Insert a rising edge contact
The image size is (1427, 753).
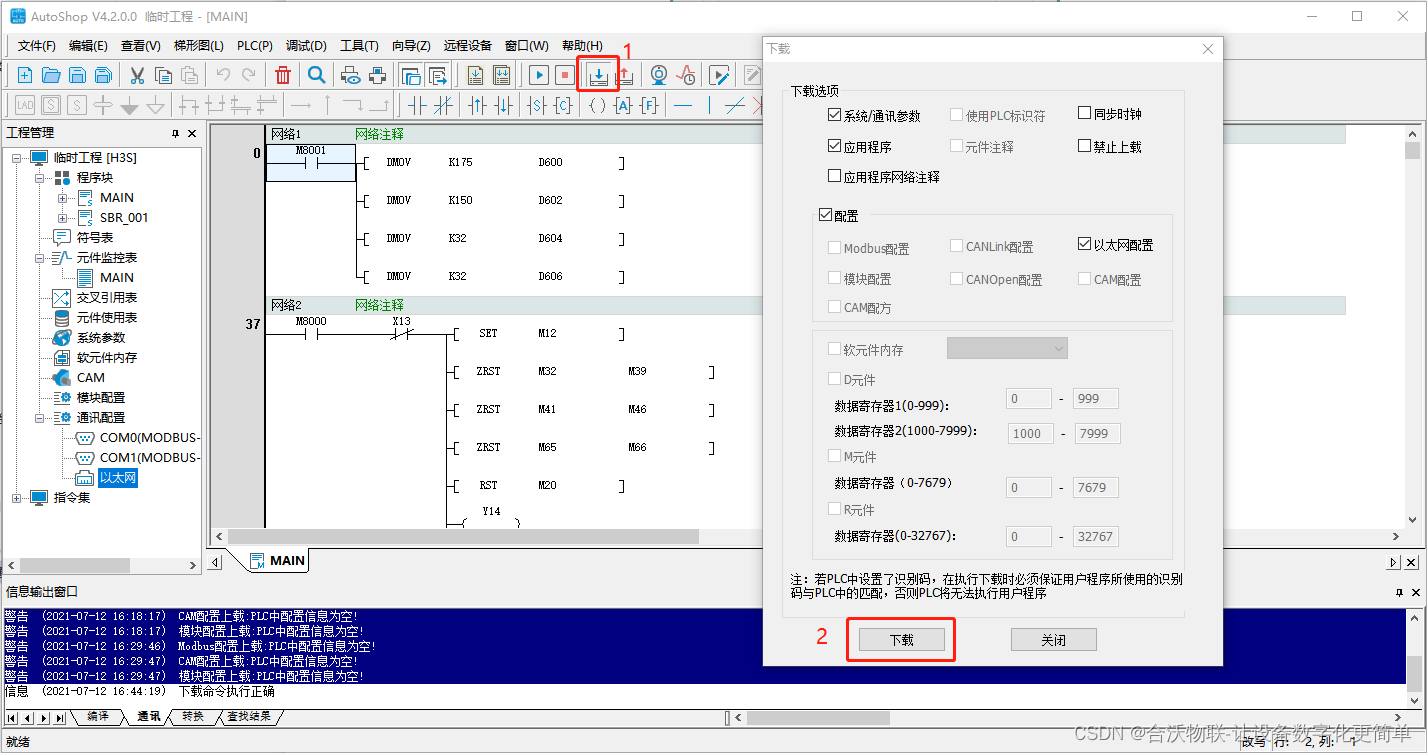pyautogui.click(x=477, y=105)
